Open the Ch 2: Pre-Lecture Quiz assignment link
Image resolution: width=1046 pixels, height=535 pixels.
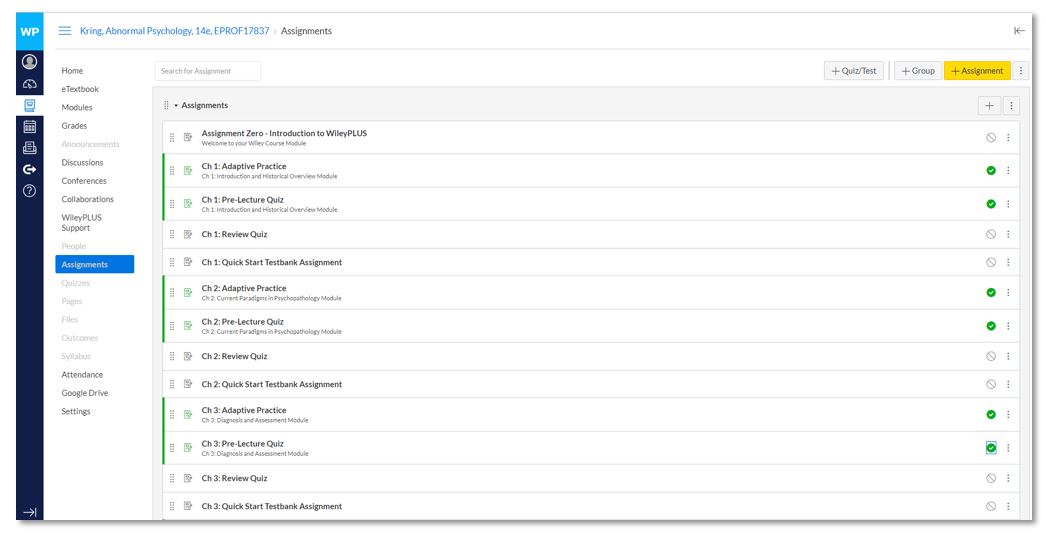[243, 322]
